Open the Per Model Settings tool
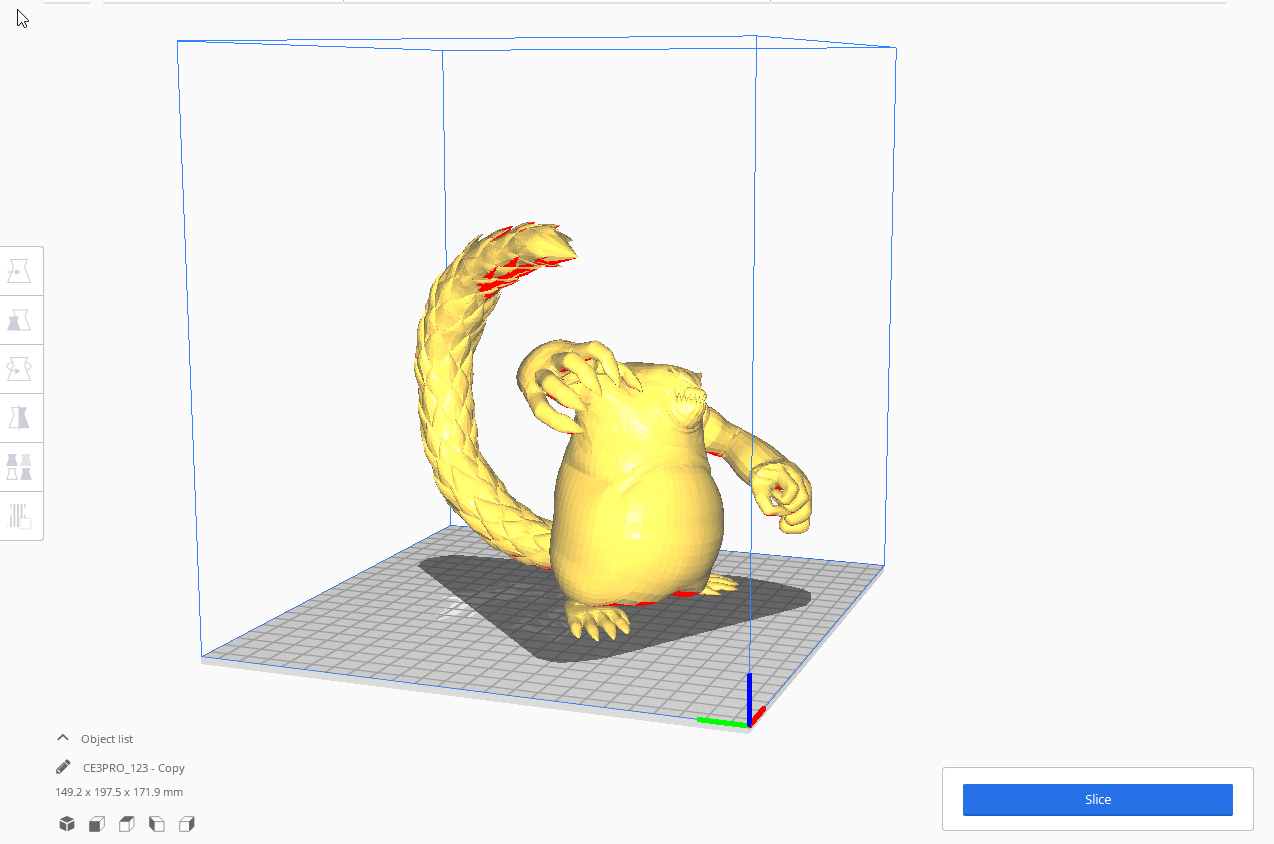 [21, 466]
